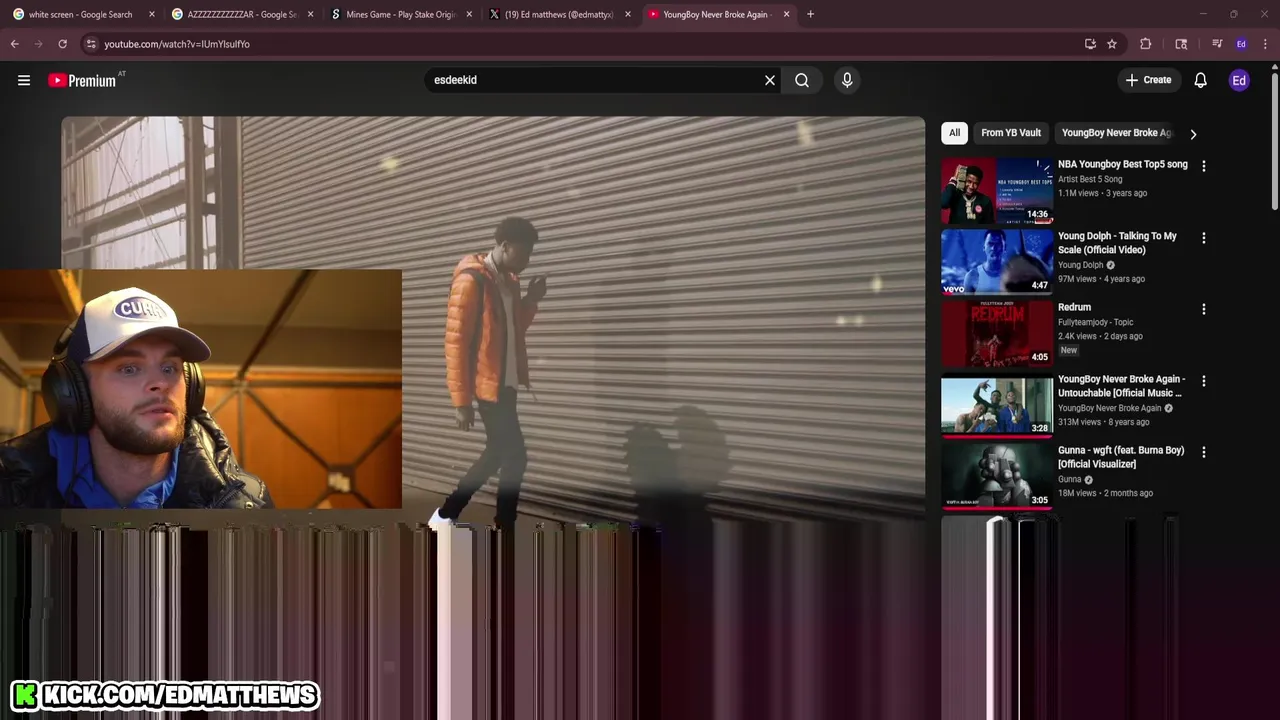Go forward in browser history
The height and width of the screenshot is (720, 1280).
38,44
